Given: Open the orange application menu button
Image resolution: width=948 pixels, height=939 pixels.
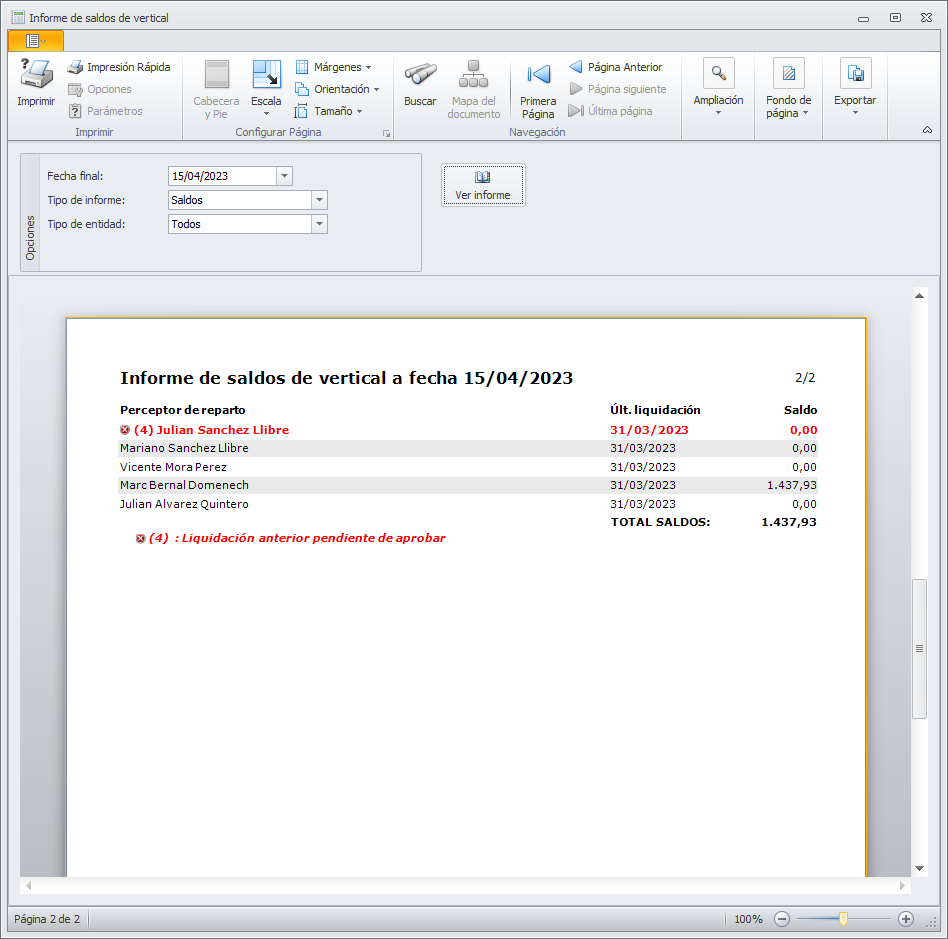Looking at the screenshot, I should tap(36, 41).
